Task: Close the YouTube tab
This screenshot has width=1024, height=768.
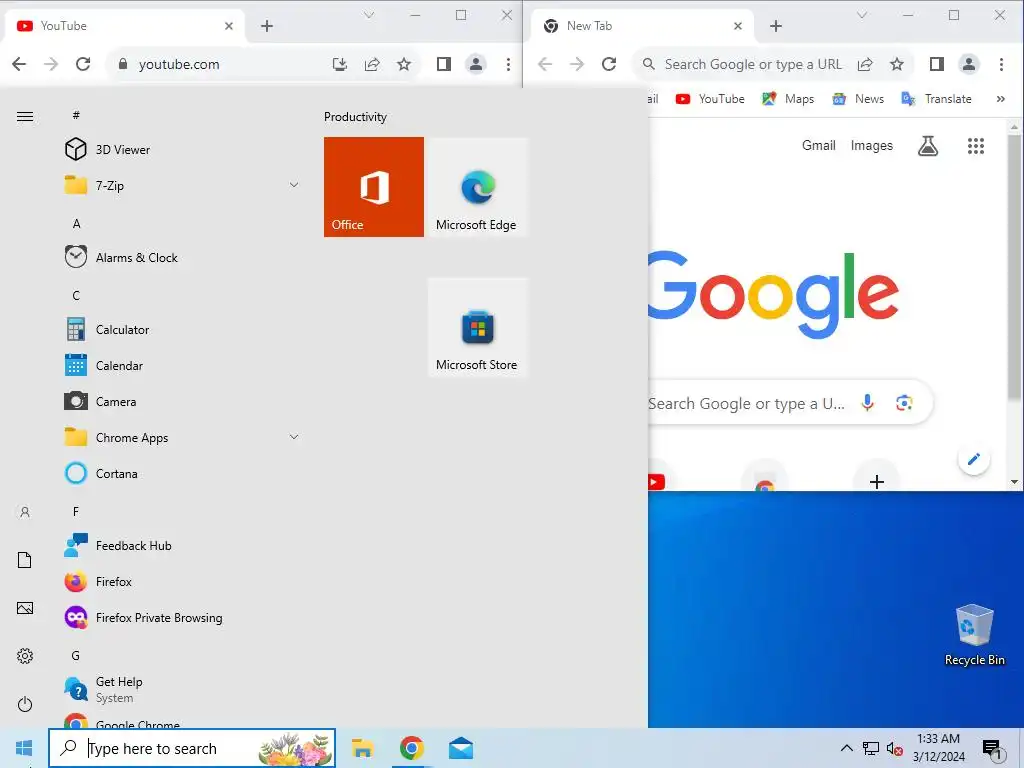Action: (x=229, y=26)
